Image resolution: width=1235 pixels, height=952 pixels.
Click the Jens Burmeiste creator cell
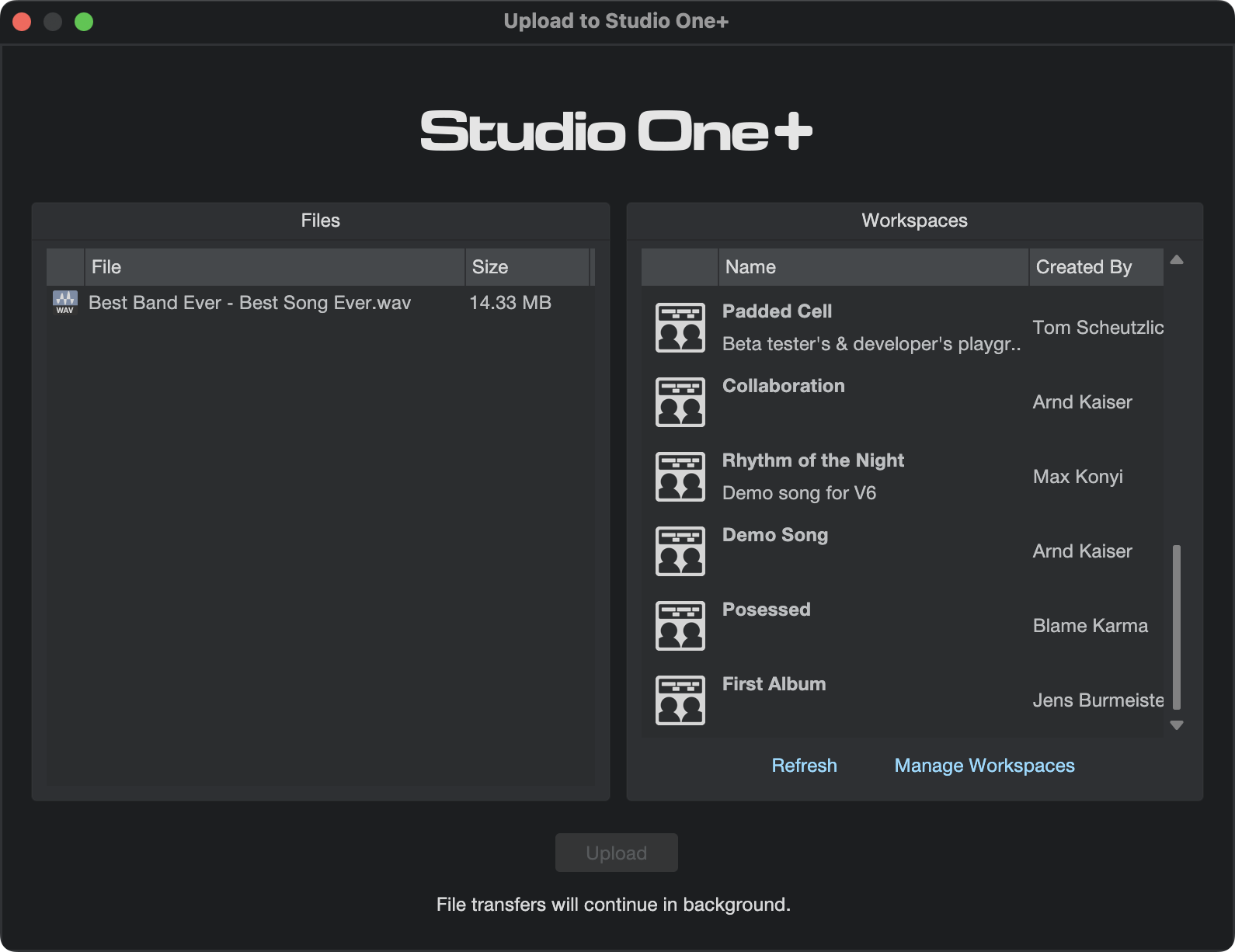1098,700
